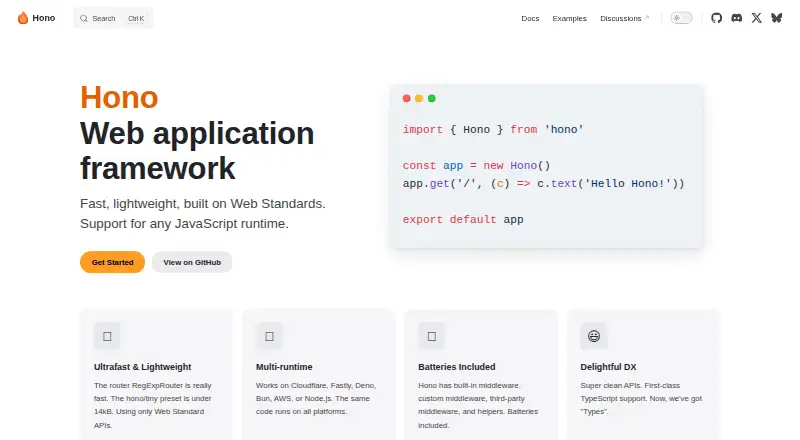Click the 'Delightful DX' heading

[x=608, y=366]
